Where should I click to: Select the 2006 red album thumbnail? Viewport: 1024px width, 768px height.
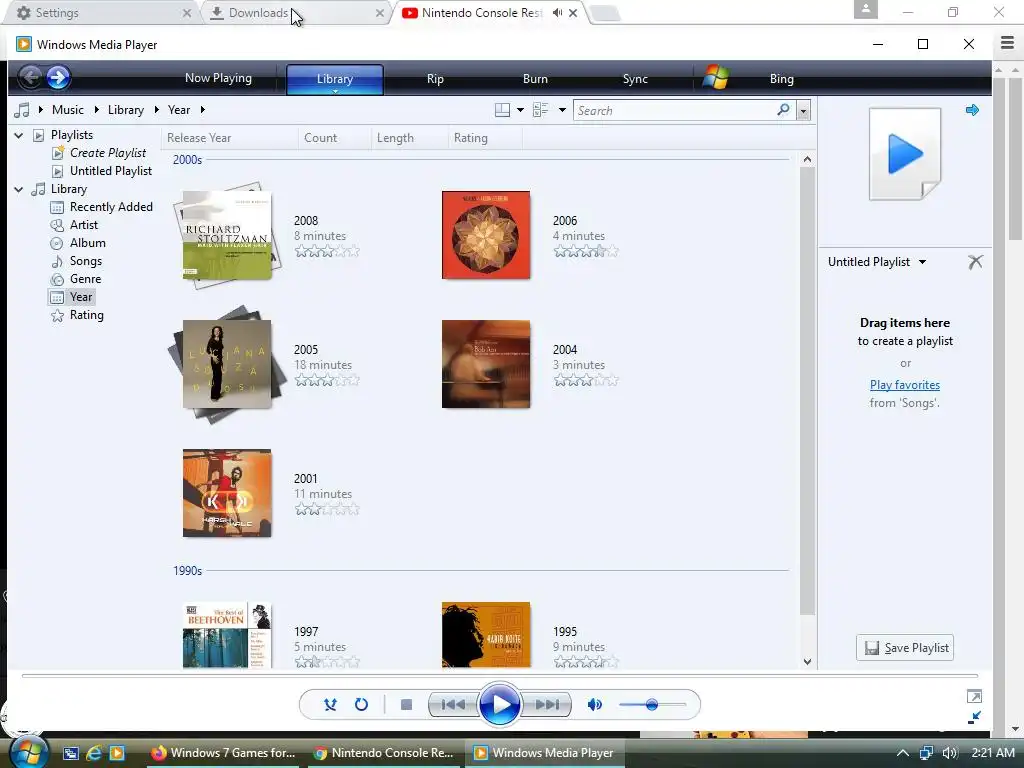[x=486, y=235]
